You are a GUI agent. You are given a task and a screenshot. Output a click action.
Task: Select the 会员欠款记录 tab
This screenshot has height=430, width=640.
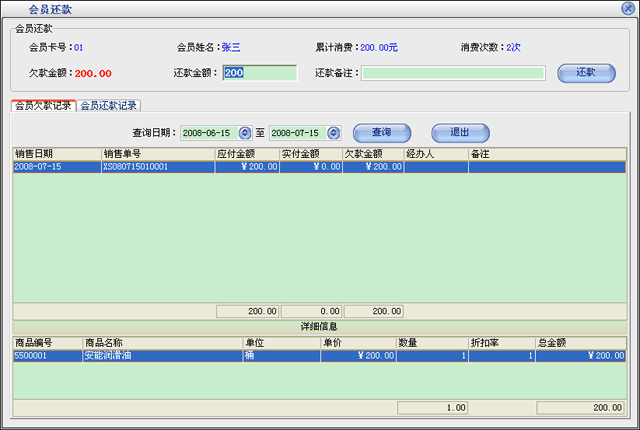[x=43, y=105]
